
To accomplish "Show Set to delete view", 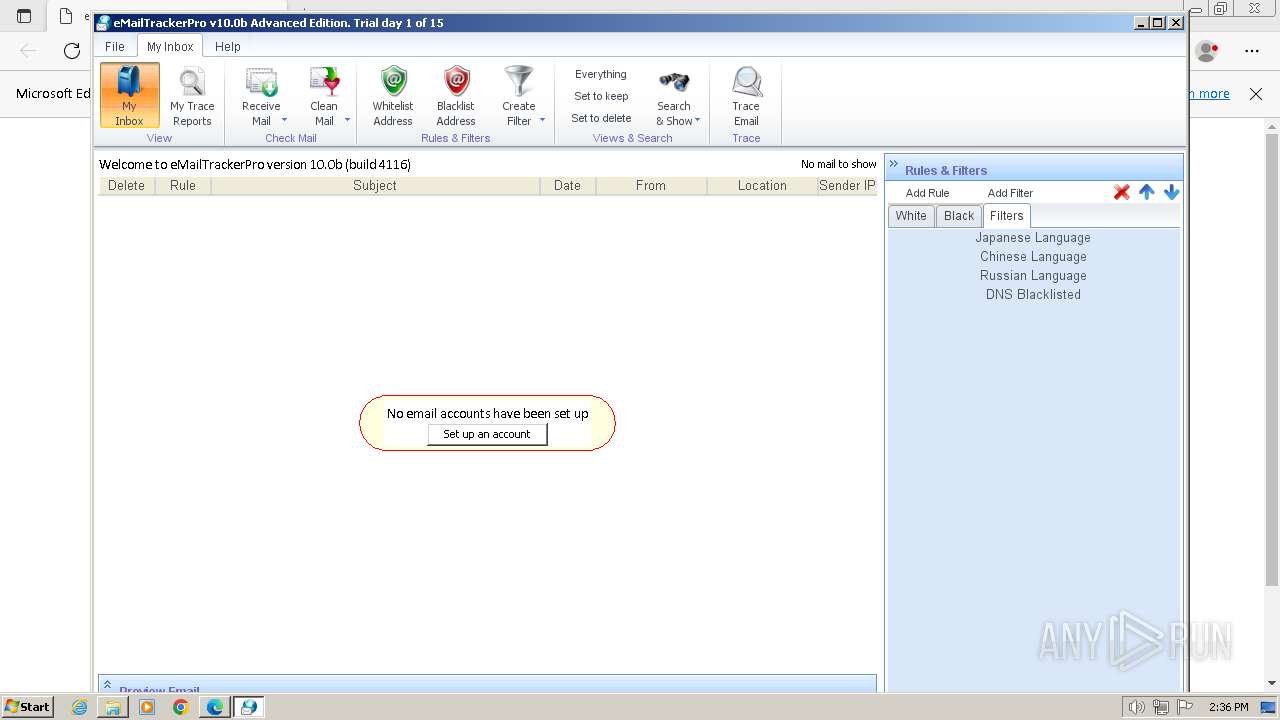I will pos(601,118).
